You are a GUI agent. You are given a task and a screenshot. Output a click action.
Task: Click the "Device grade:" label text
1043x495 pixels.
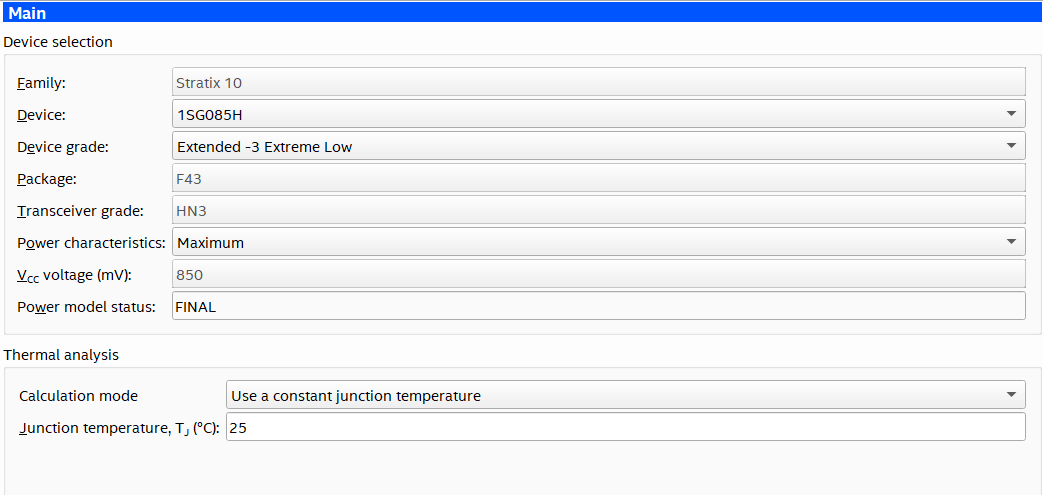coord(63,147)
